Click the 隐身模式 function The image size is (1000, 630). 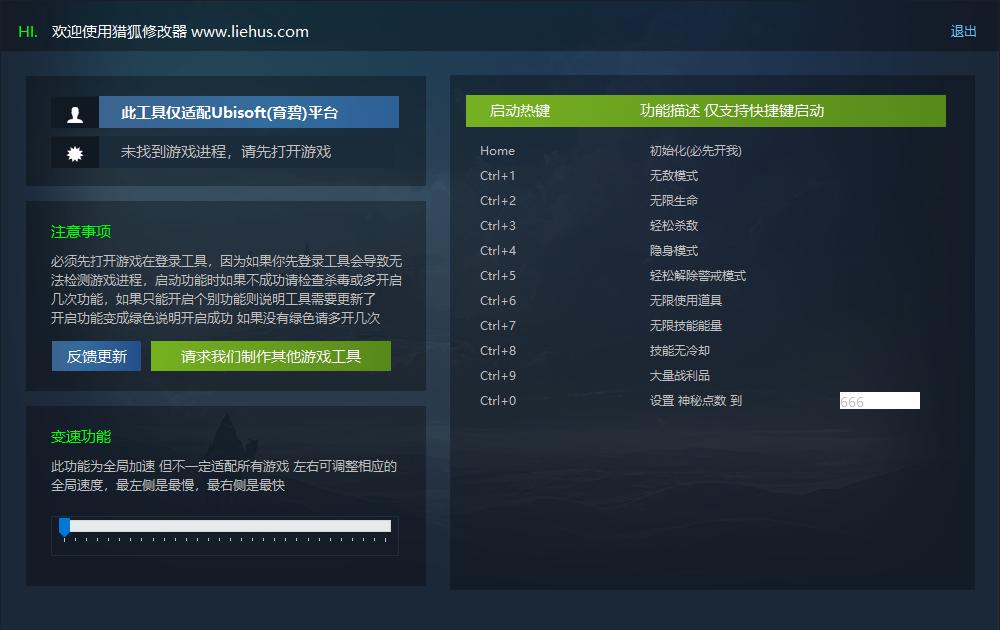click(673, 251)
